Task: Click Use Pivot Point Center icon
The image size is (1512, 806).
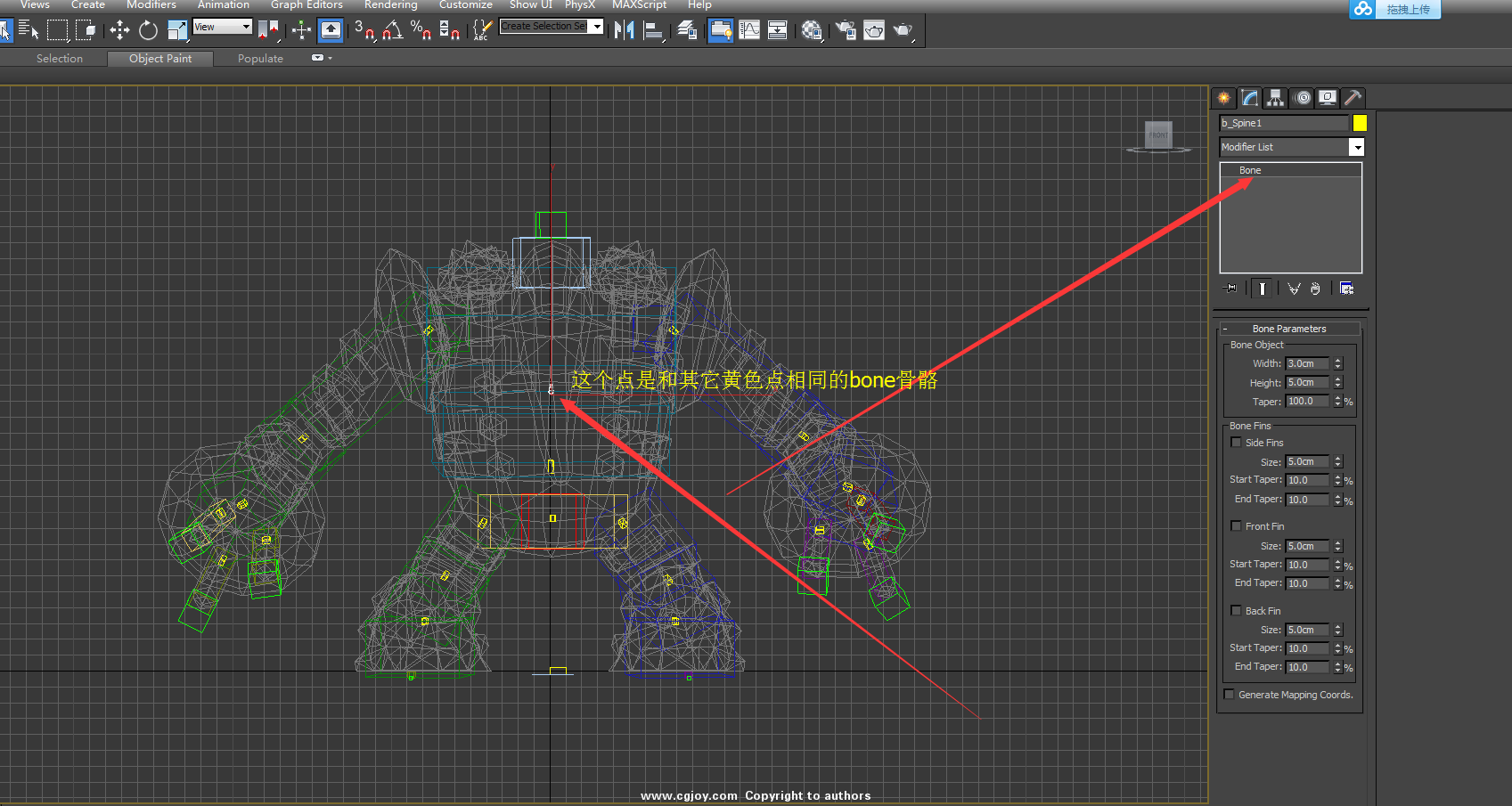Action: (268, 30)
